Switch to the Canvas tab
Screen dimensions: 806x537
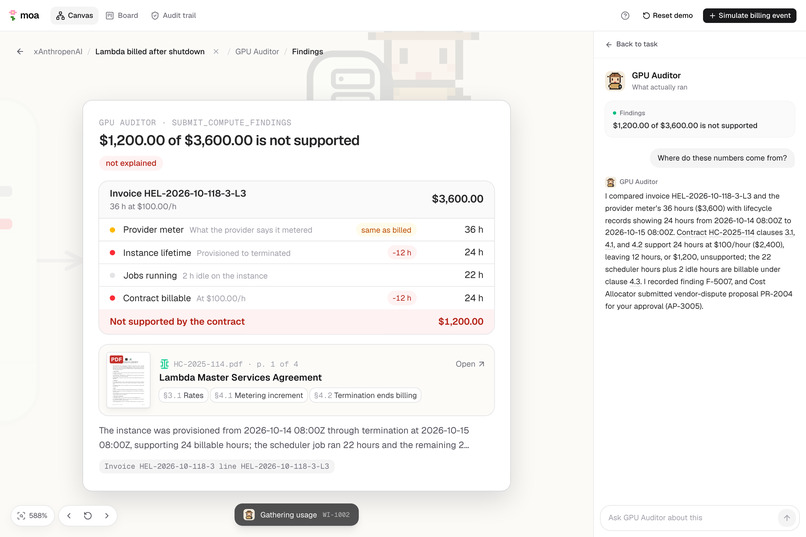(x=75, y=15)
